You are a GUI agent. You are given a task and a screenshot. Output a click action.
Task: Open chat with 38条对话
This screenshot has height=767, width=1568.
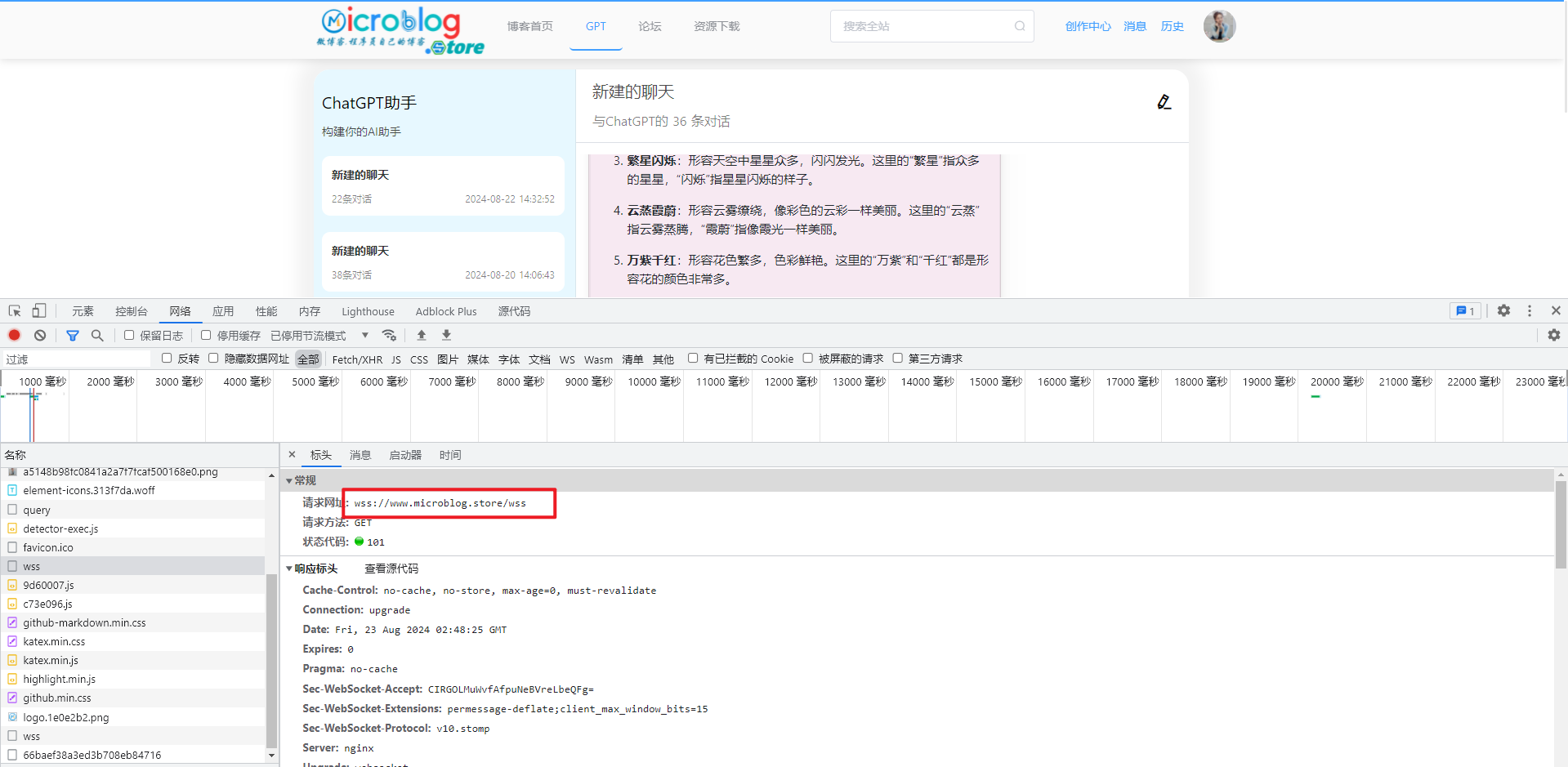[443, 262]
